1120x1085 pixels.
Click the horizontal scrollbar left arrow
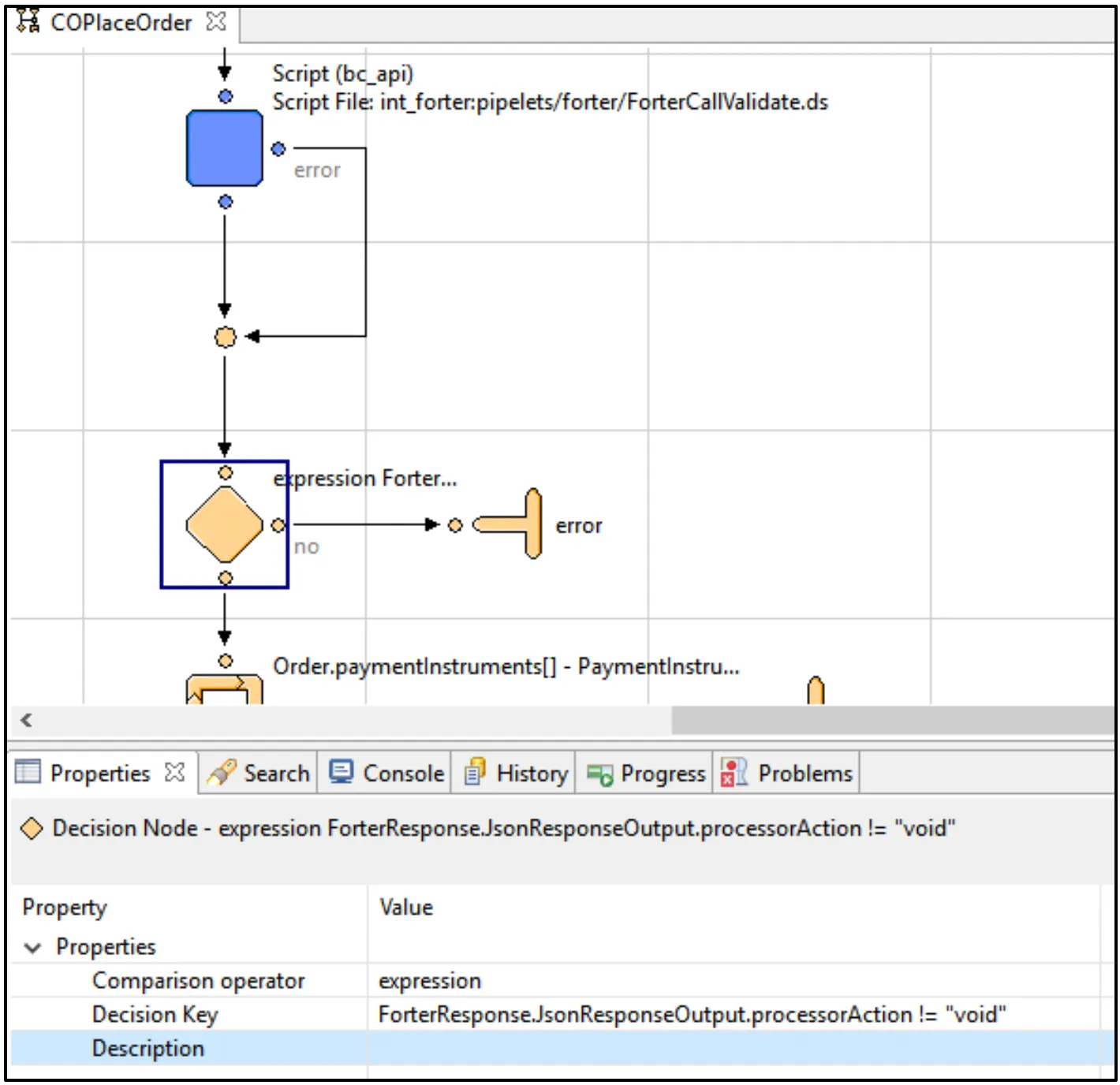click(27, 719)
